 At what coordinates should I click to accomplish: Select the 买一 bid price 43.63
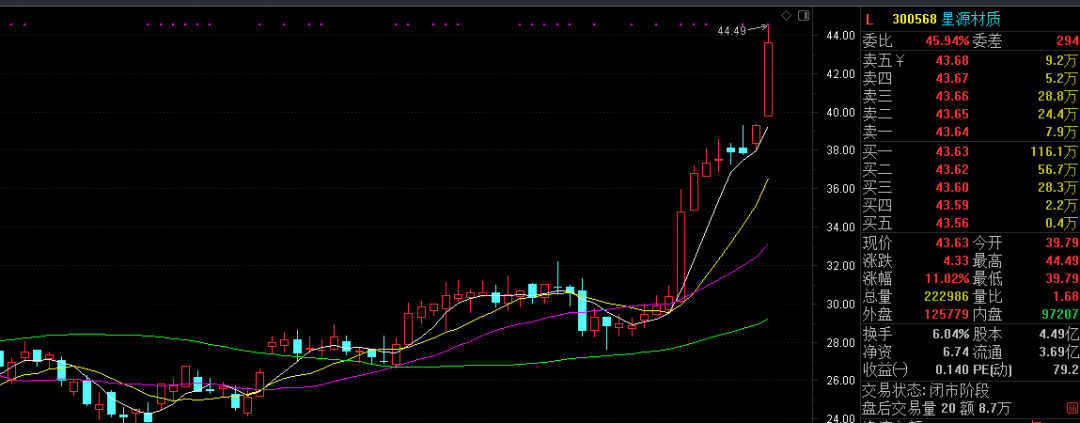[x=951, y=151]
